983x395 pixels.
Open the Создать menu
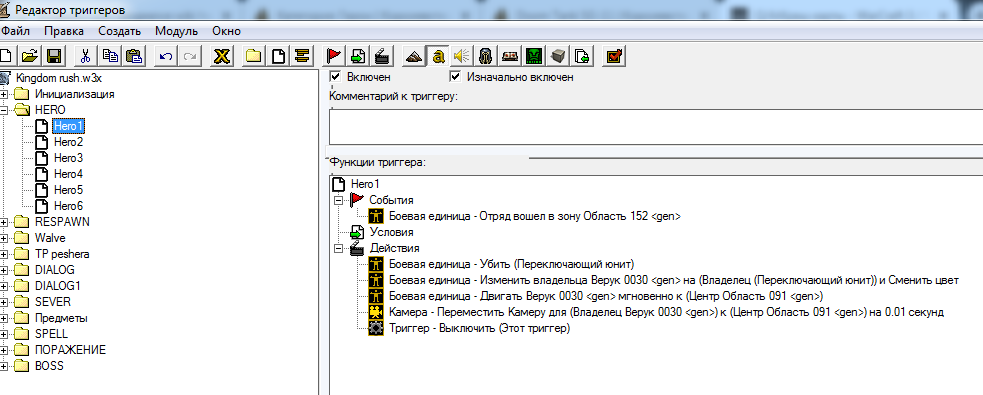tap(119, 31)
